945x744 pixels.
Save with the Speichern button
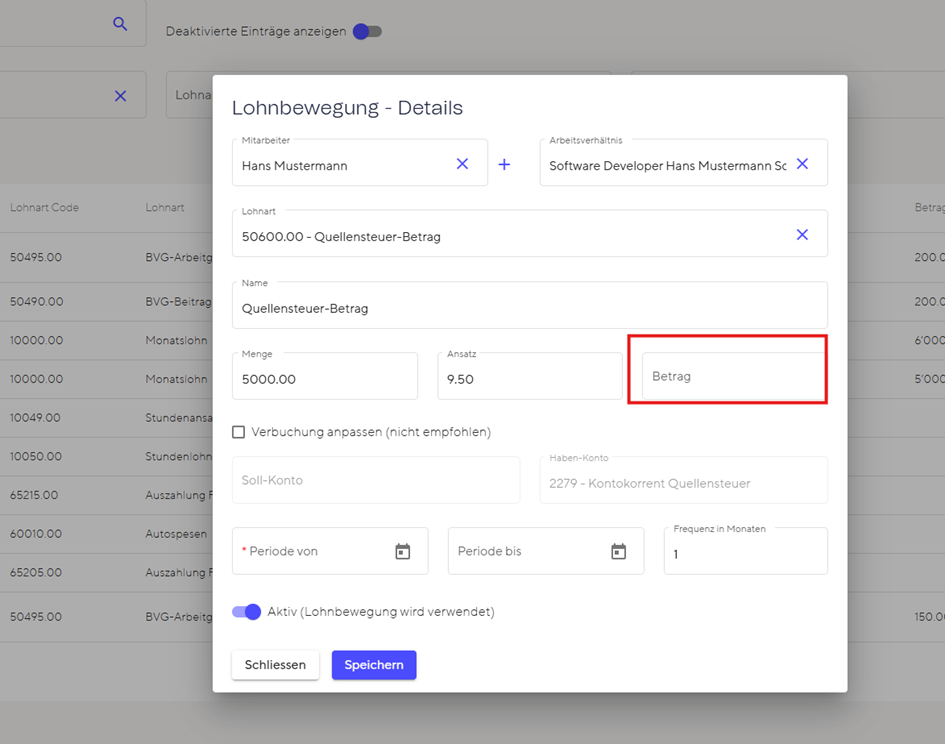(x=374, y=664)
